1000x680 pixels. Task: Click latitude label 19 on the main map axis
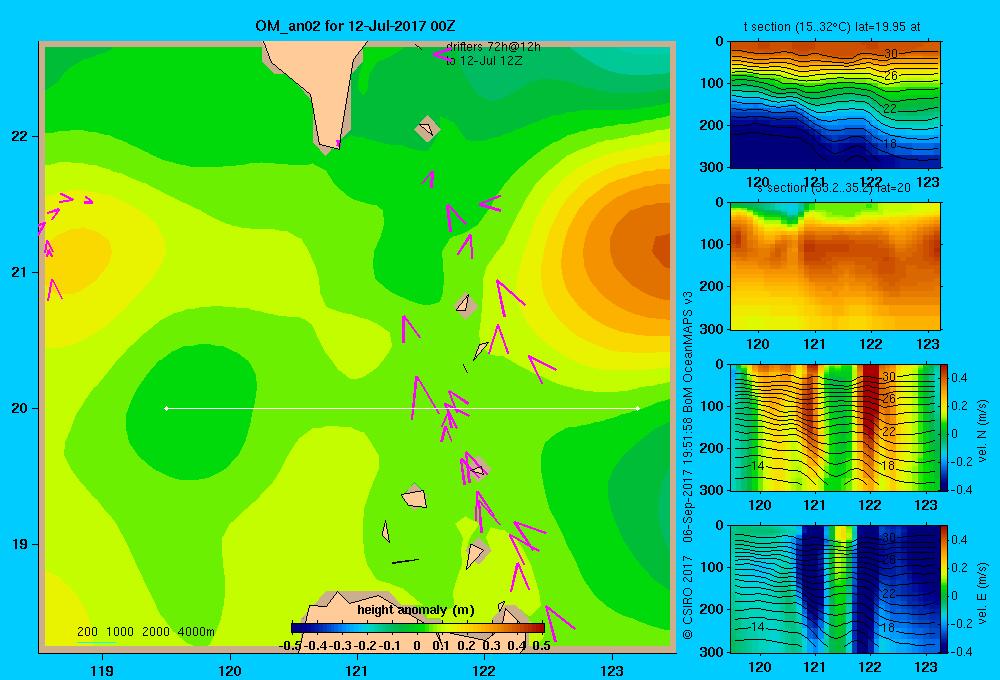(20, 544)
